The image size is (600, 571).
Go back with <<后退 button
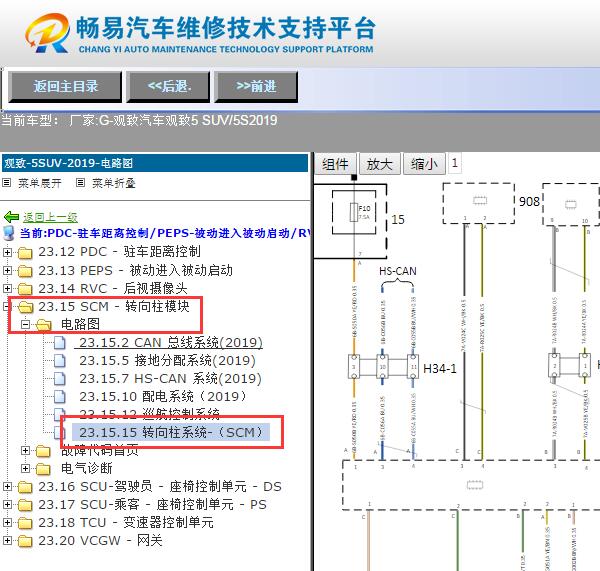point(168,86)
